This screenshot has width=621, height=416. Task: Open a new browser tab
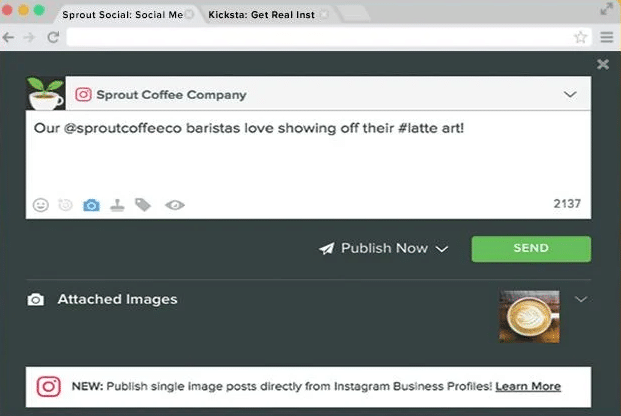[x=354, y=15]
